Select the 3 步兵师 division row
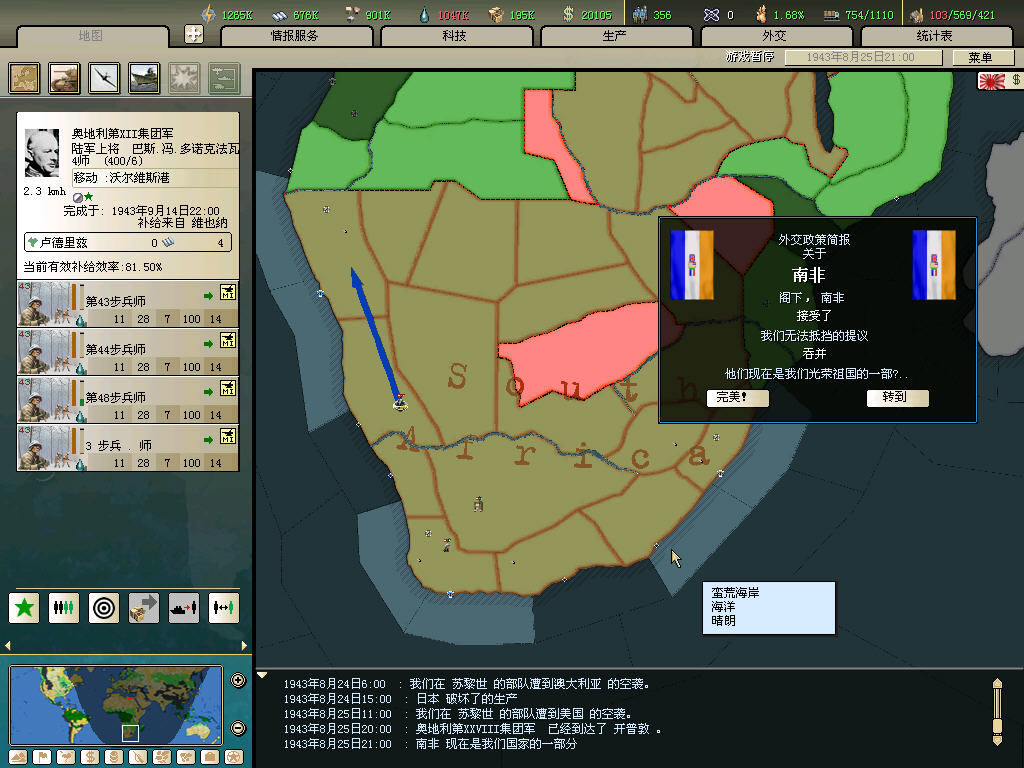 click(x=128, y=447)
